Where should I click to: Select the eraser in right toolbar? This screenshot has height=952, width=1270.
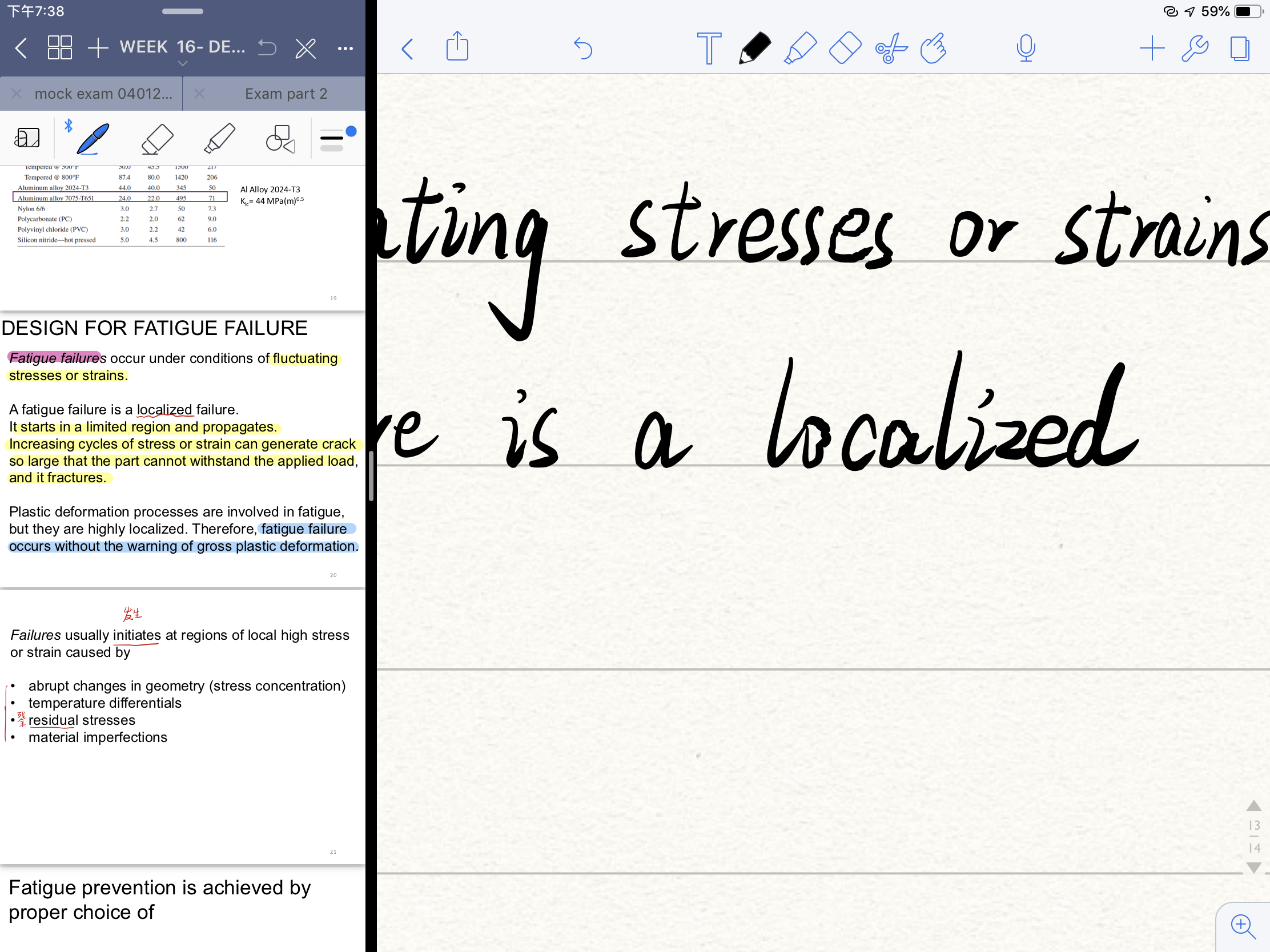click(x=845, y=48)
